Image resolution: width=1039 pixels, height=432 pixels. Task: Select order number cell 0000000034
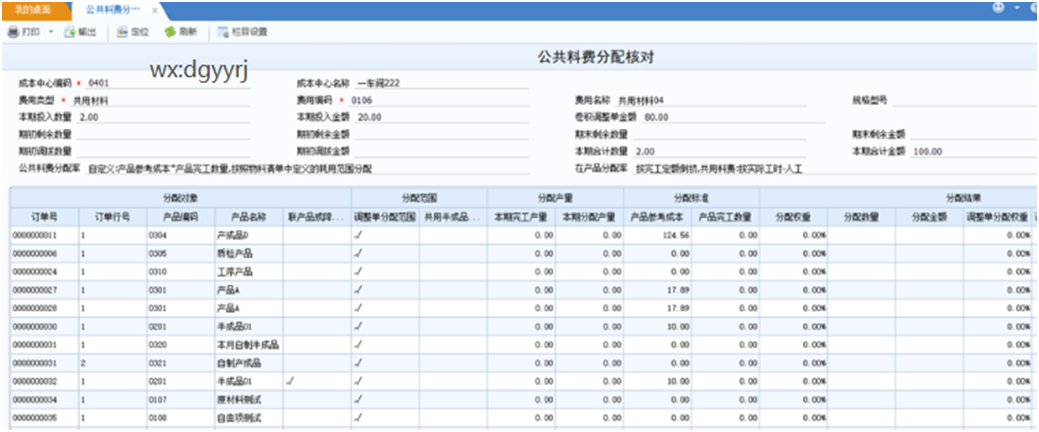point(44,400)
